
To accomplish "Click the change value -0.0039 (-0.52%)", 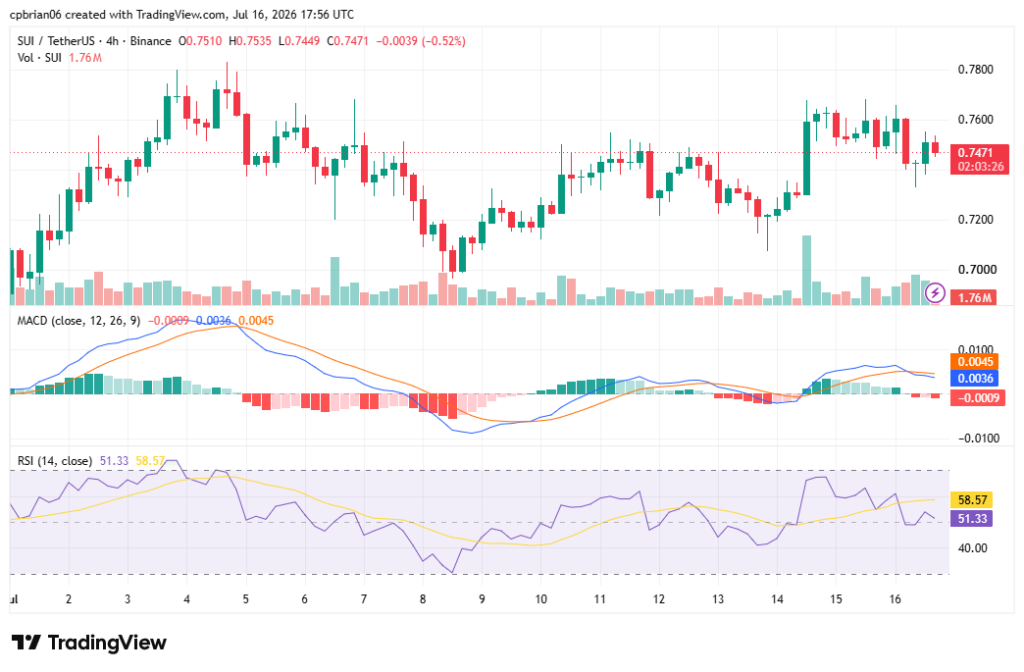I will [x=421, y=41].
